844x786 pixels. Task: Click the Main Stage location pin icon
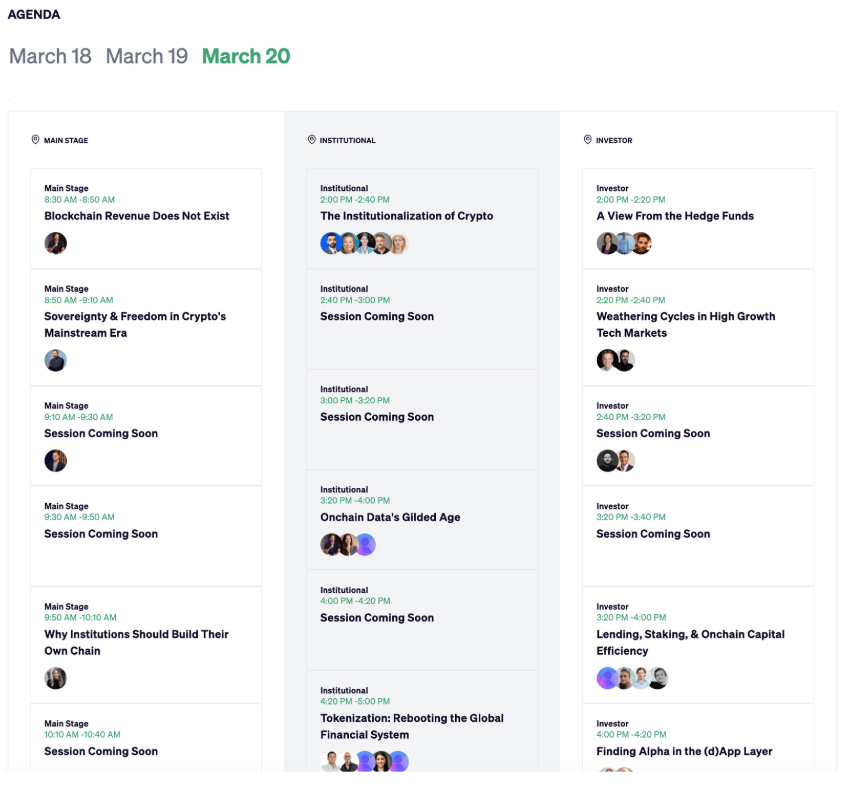[x=36, y=139]
